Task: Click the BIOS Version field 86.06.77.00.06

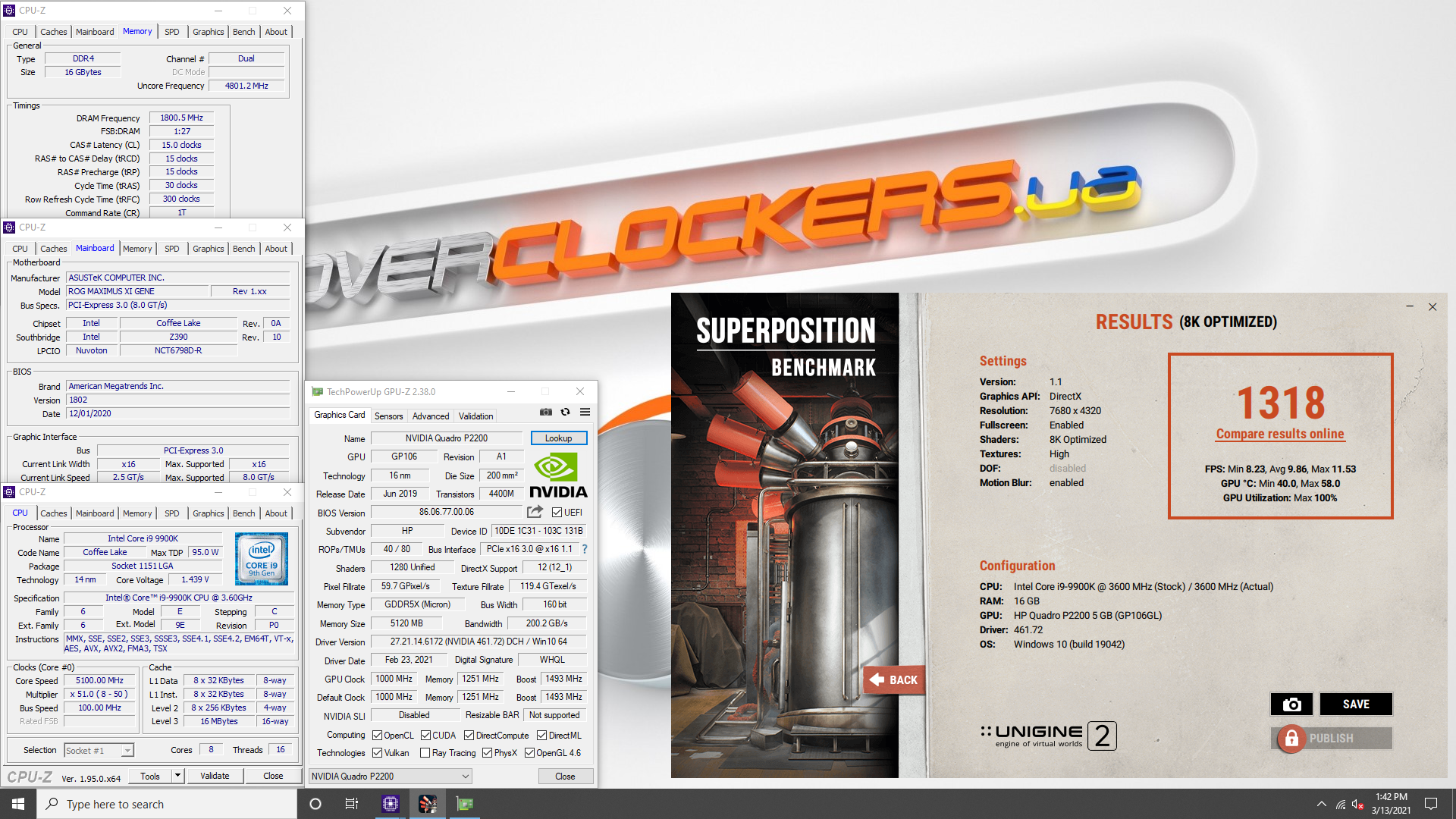Action: (x=446, y=512)
